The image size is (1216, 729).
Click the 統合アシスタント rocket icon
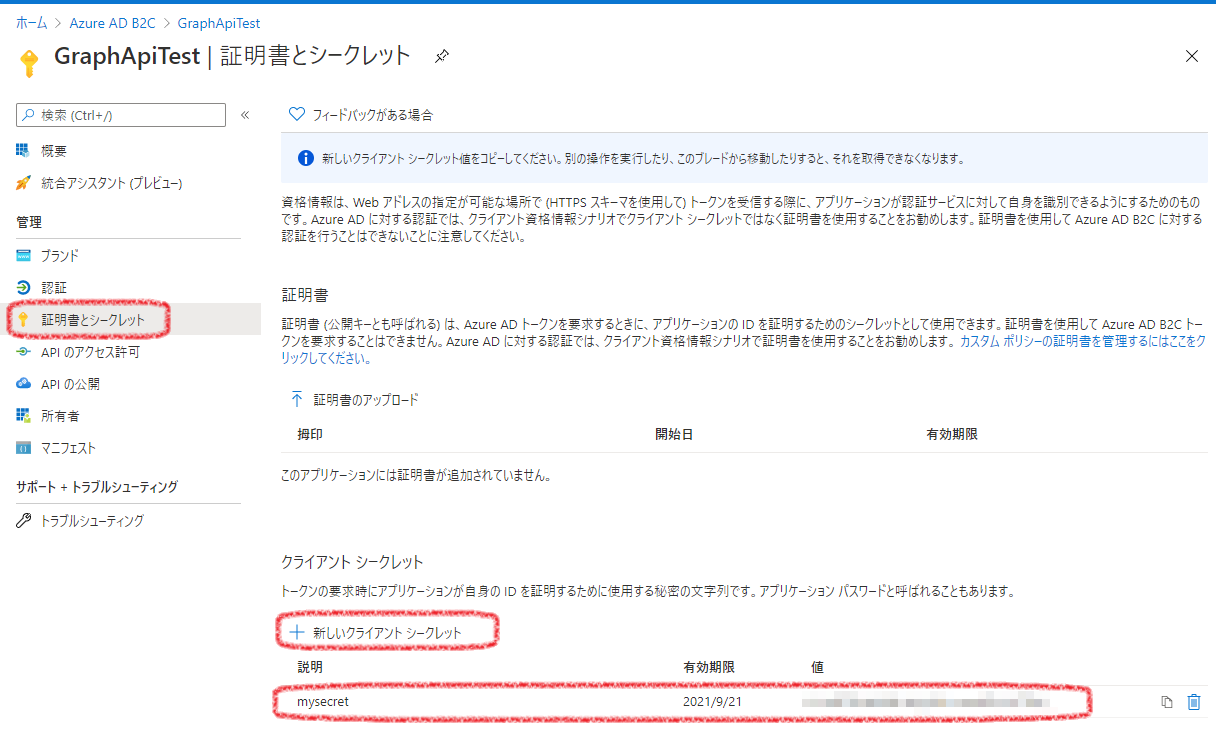pos(24,183)
